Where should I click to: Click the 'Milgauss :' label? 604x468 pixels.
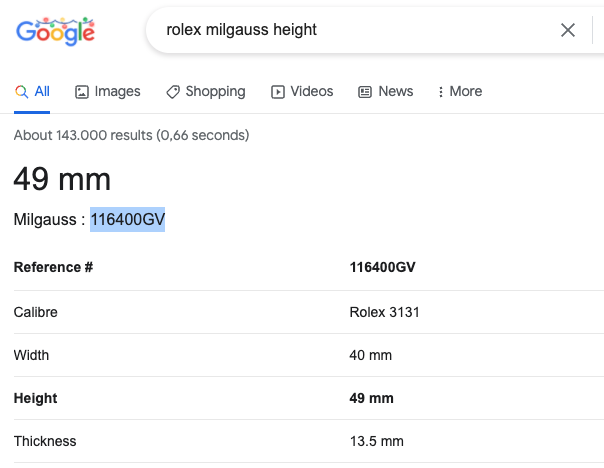click(x=49, y=220)
